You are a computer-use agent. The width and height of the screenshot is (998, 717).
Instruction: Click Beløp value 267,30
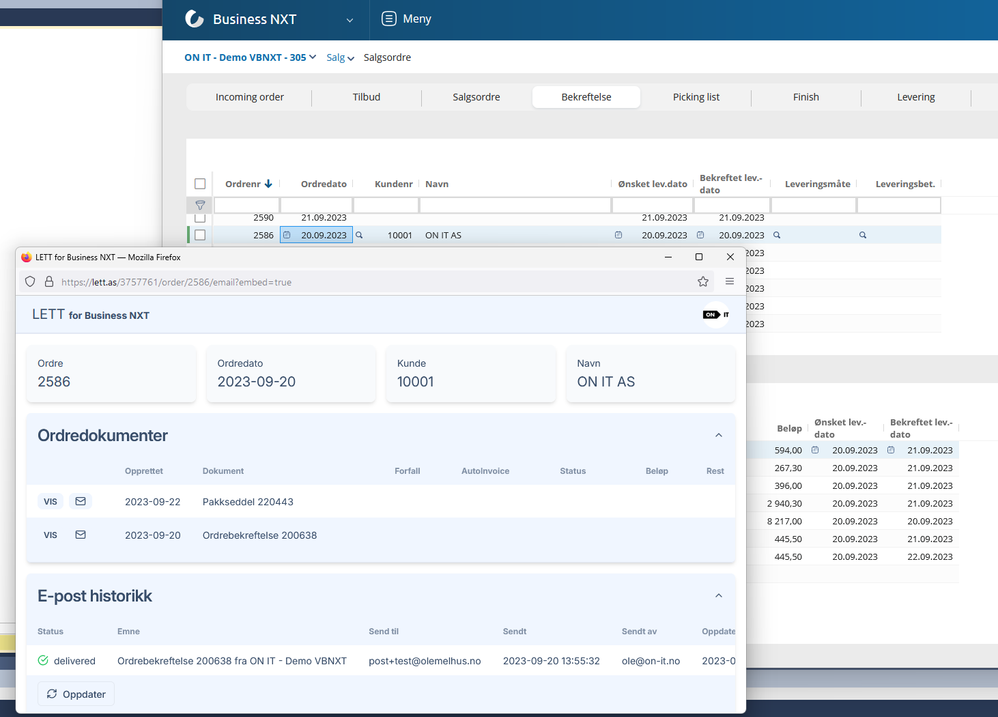point(788,468)
